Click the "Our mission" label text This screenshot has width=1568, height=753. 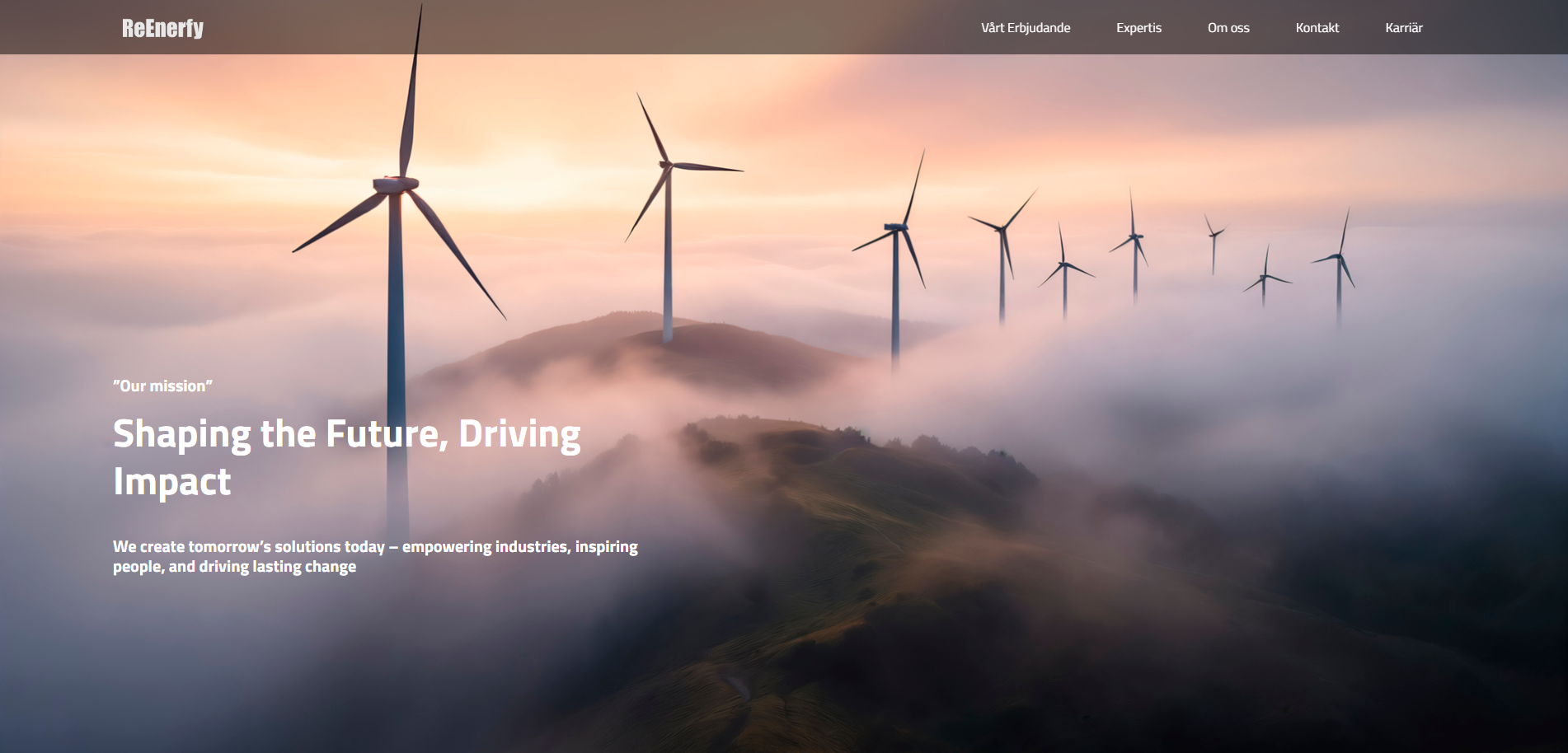coord(162,386)
